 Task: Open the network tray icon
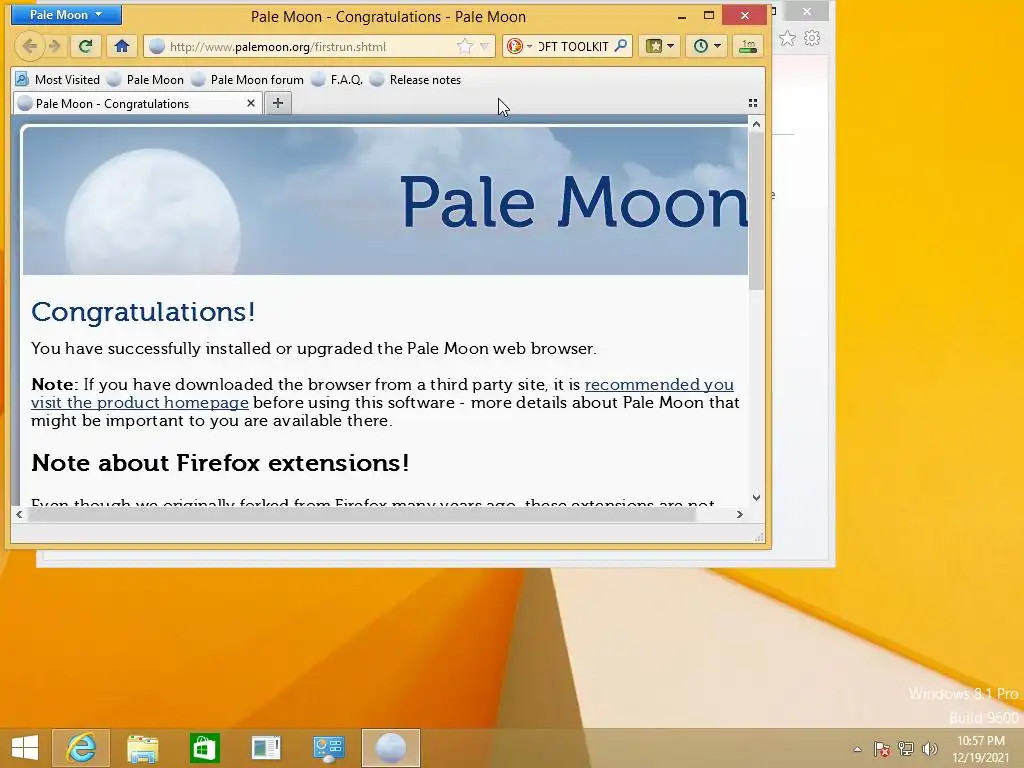(x=906, y=749)
